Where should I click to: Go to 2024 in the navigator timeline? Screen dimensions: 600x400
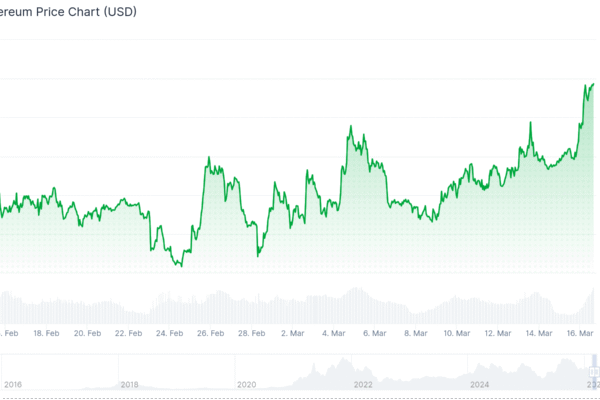(480, 384)
